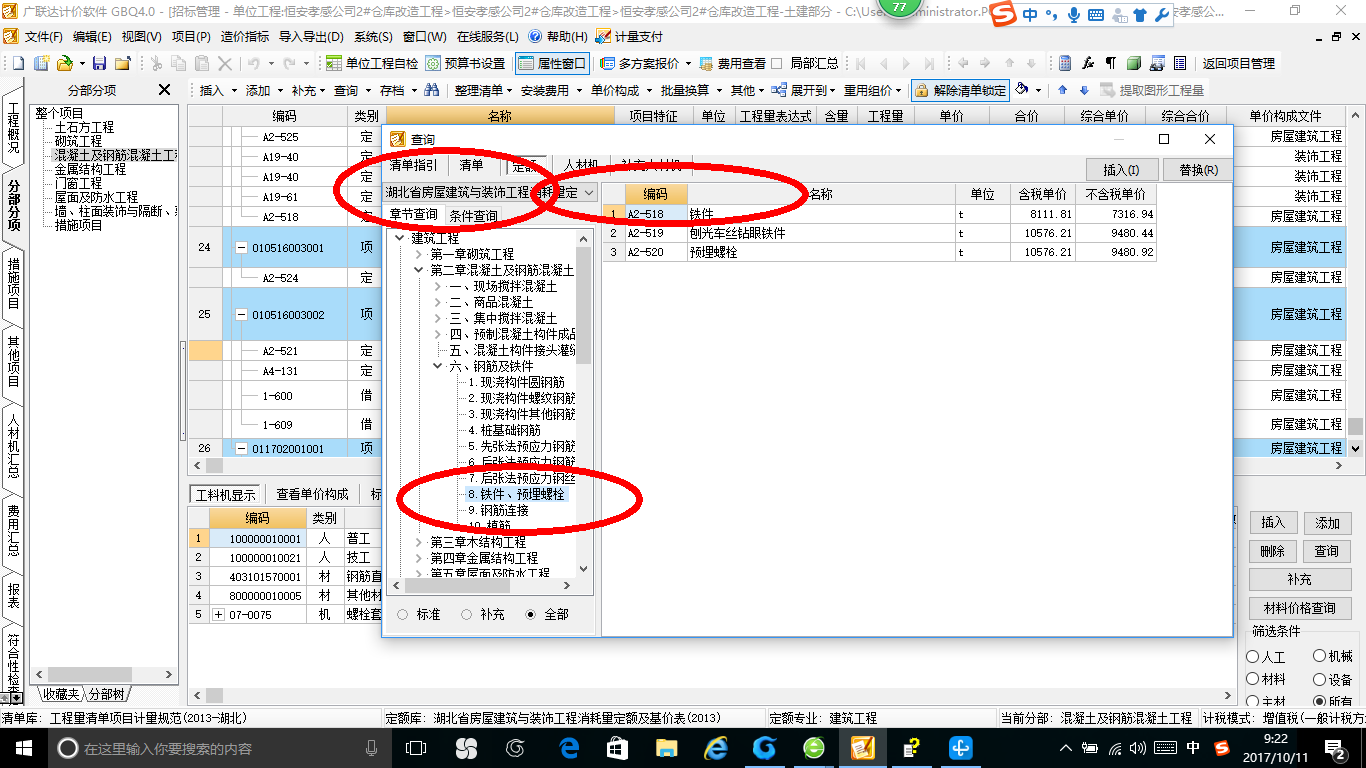Click the Windows Start button
This screenshot has width=1366, height=768.
tap(23, 747)
